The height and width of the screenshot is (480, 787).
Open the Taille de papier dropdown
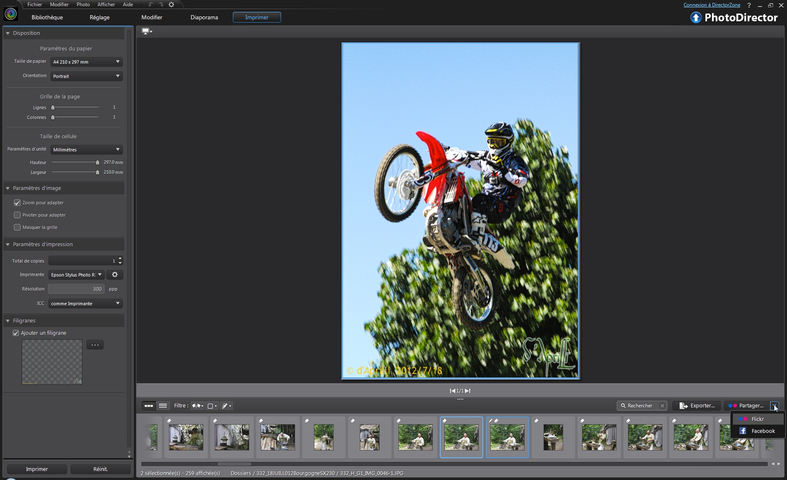coord(86,61)
